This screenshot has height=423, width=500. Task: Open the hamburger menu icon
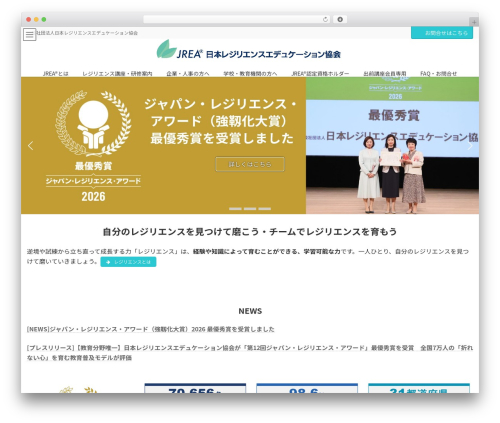pos(29,34)
